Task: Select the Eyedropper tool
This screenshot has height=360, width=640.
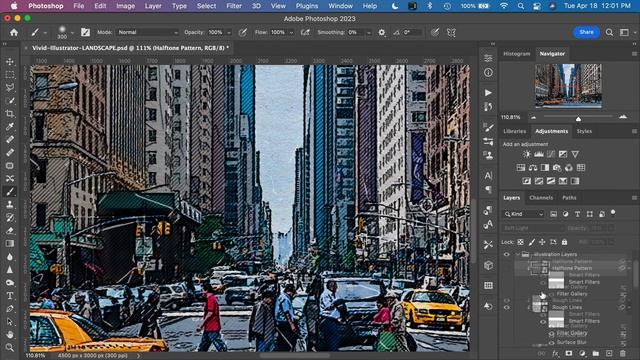Action: [10, 127]
